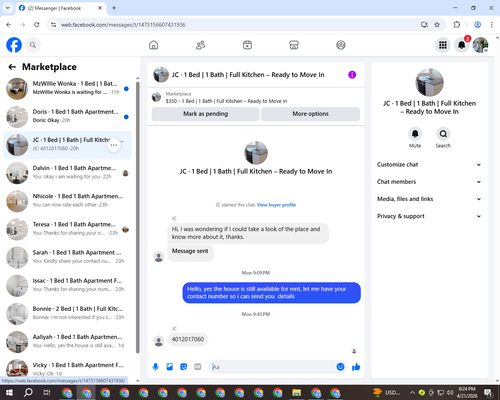
Task: Expand Media, files and links section
Action: point(429,199)
